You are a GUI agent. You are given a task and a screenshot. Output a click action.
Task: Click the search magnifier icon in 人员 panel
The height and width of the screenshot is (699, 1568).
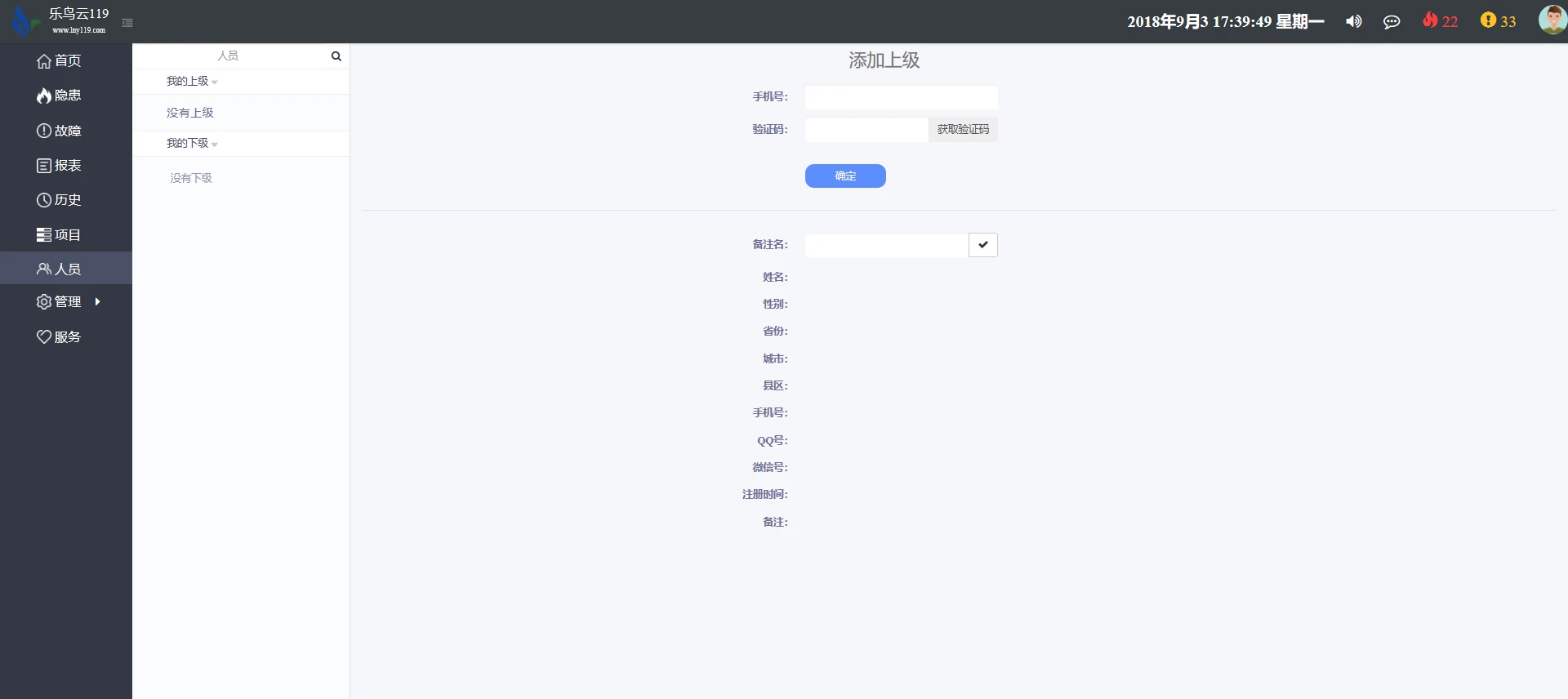[x=336, y=56]
